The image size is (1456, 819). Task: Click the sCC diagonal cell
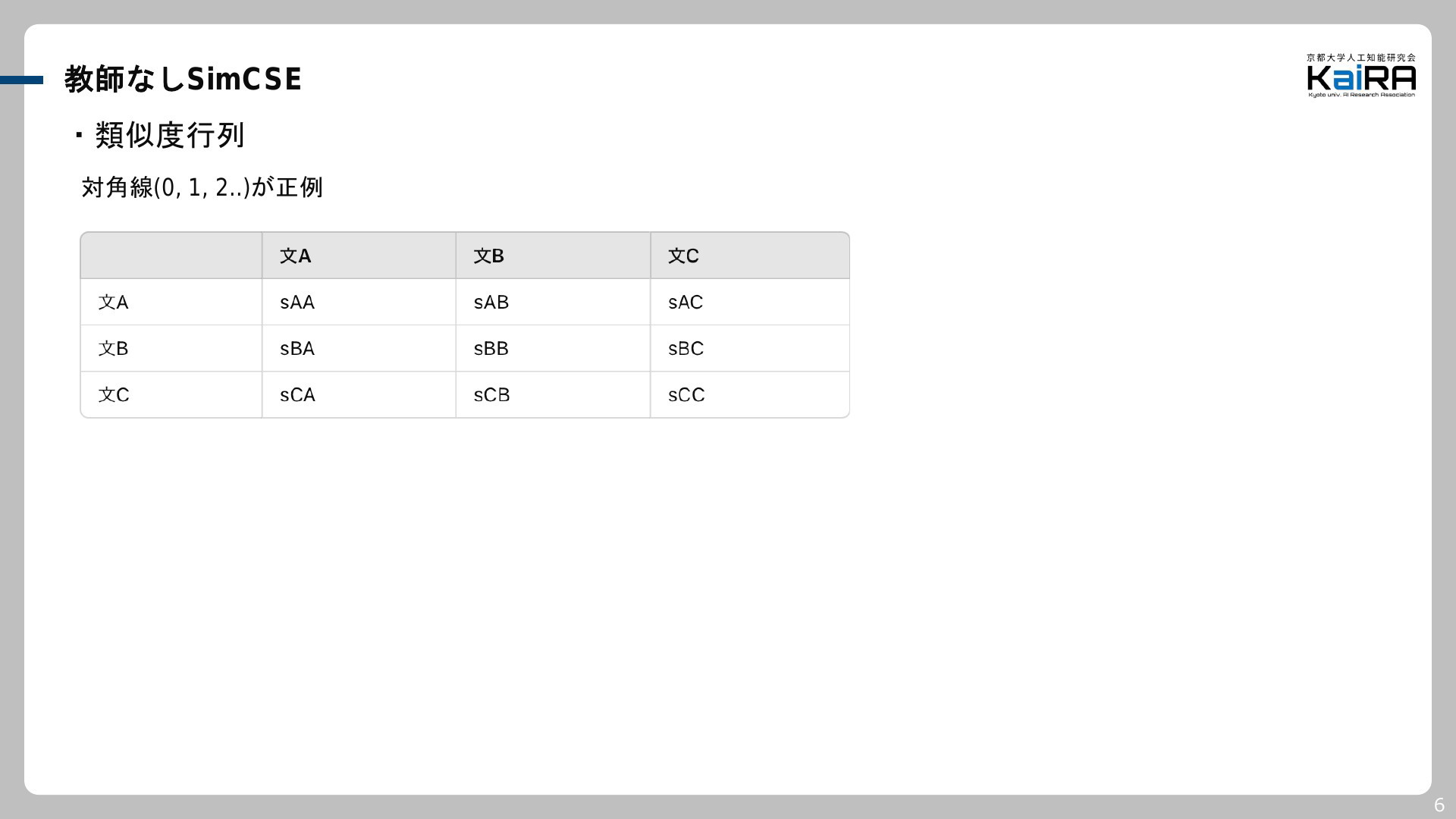pyautogui.click(x=750, y=394)
